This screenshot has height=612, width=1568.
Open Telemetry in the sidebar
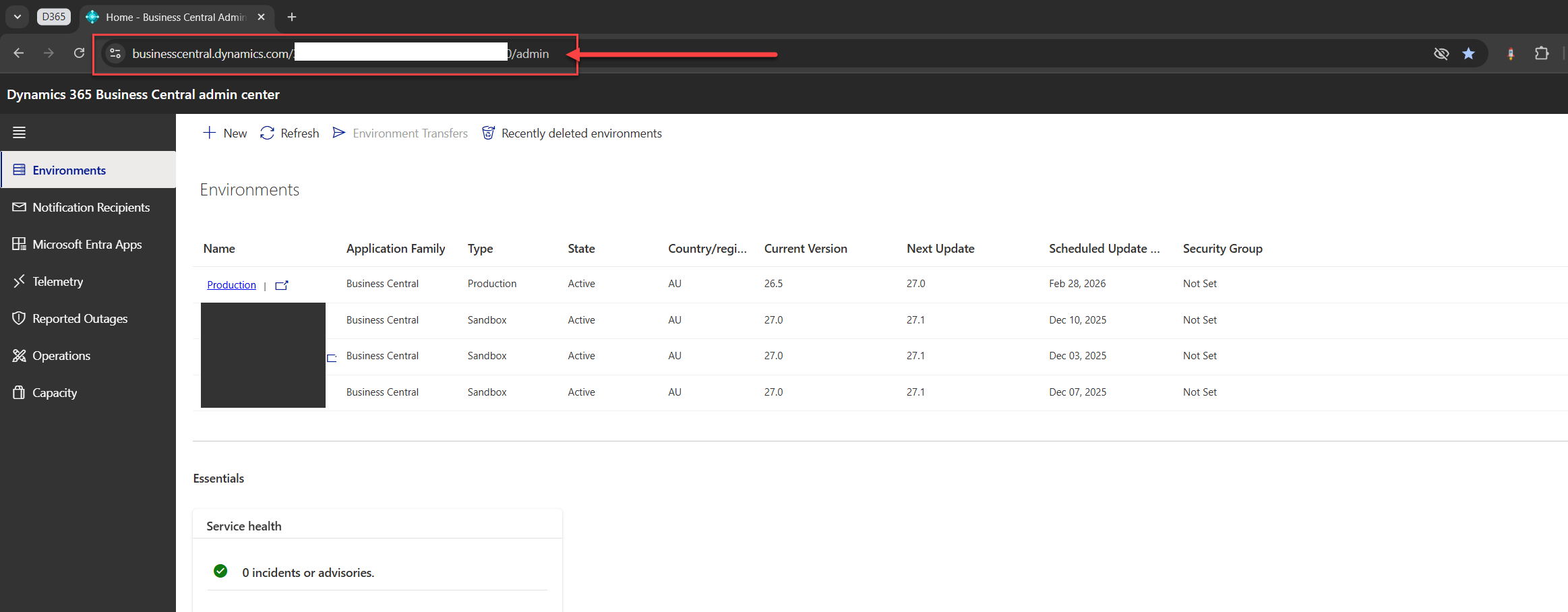[x=88, y=281]
